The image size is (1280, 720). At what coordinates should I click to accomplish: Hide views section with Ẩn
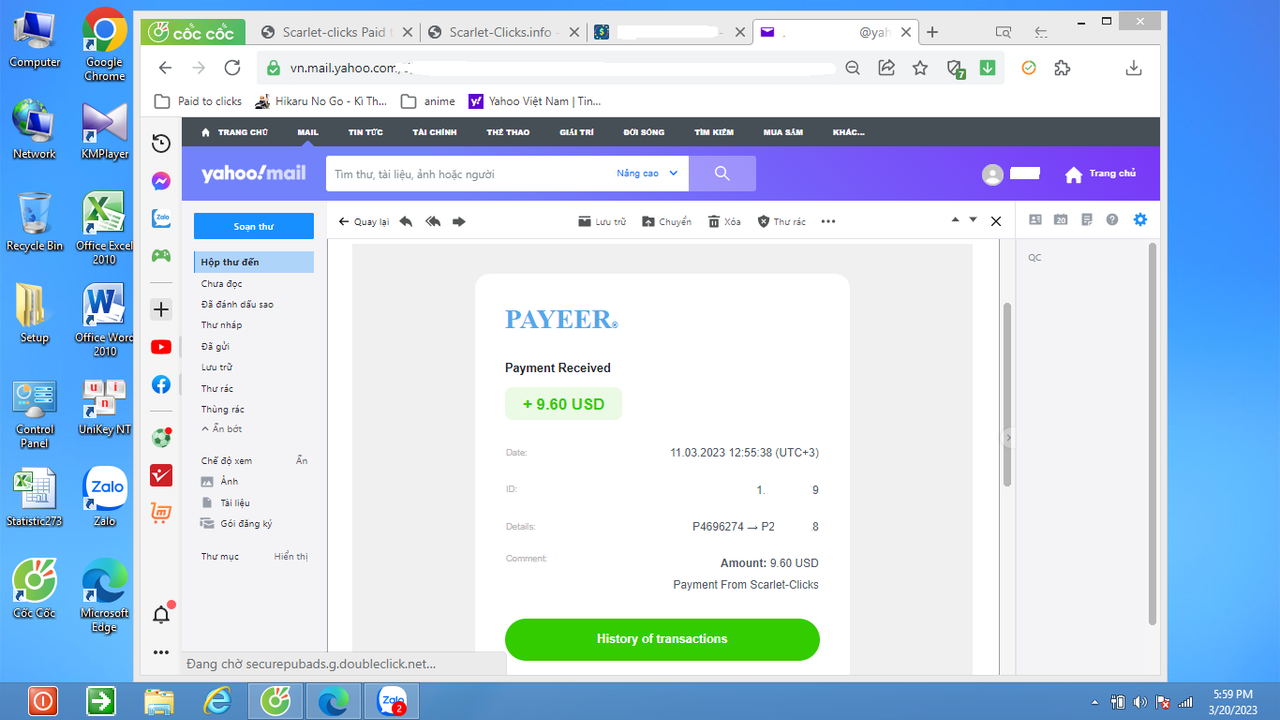point(302,461)
